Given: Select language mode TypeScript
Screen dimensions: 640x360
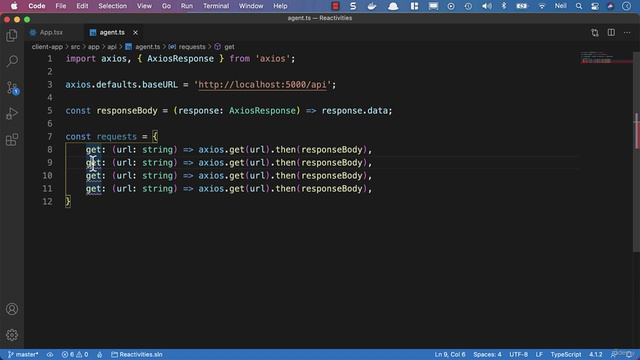Looking at the screenshot, I should [566, 354].
